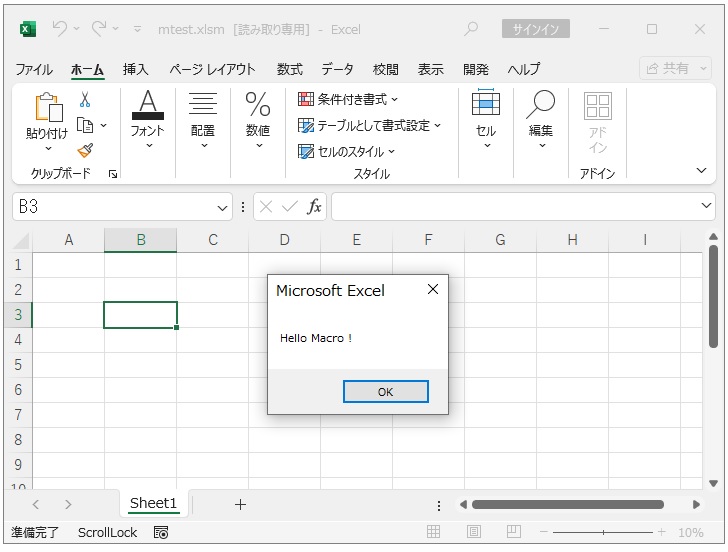Open the 数値 number format group

tap(258, 119)
